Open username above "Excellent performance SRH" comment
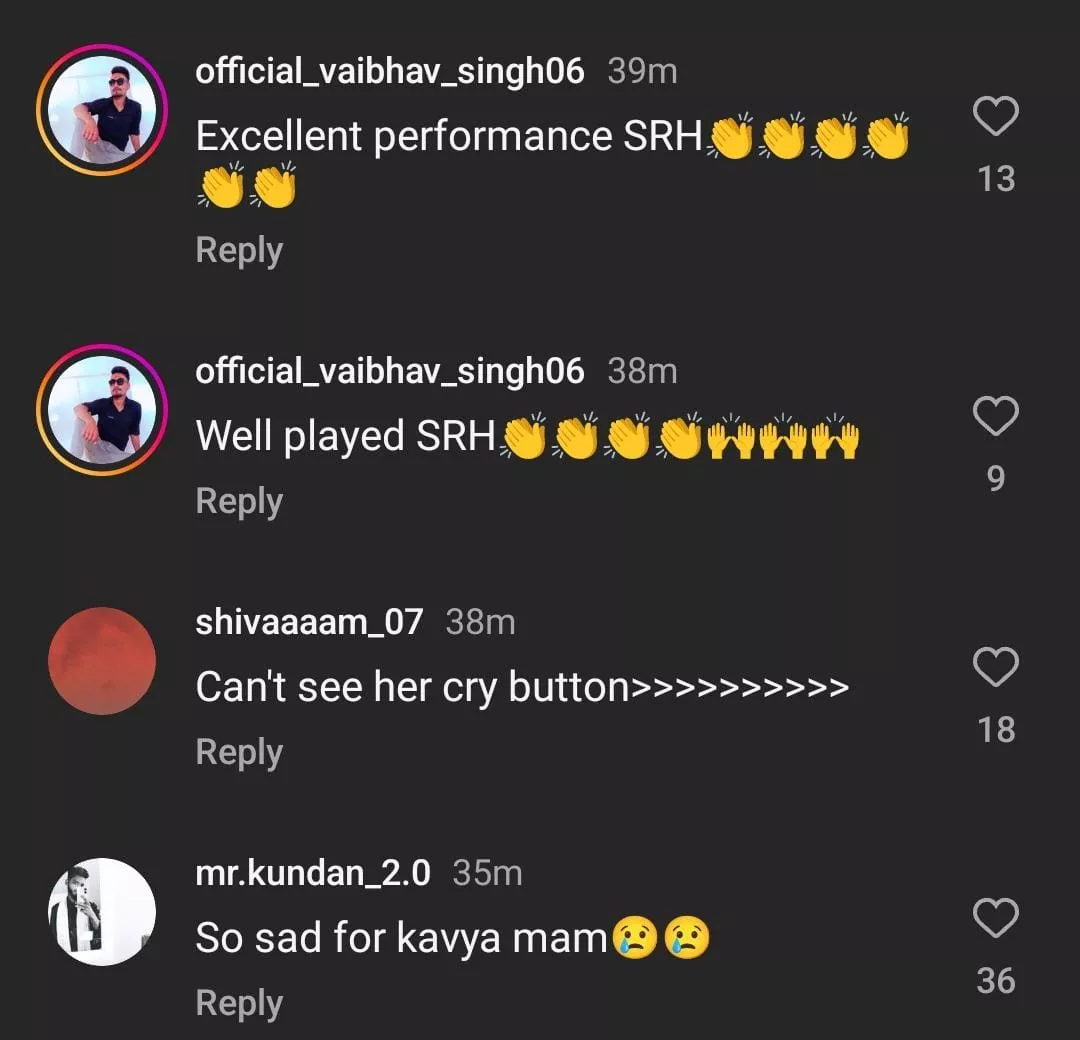The image size is (1080, 1040). coord(390,72)
